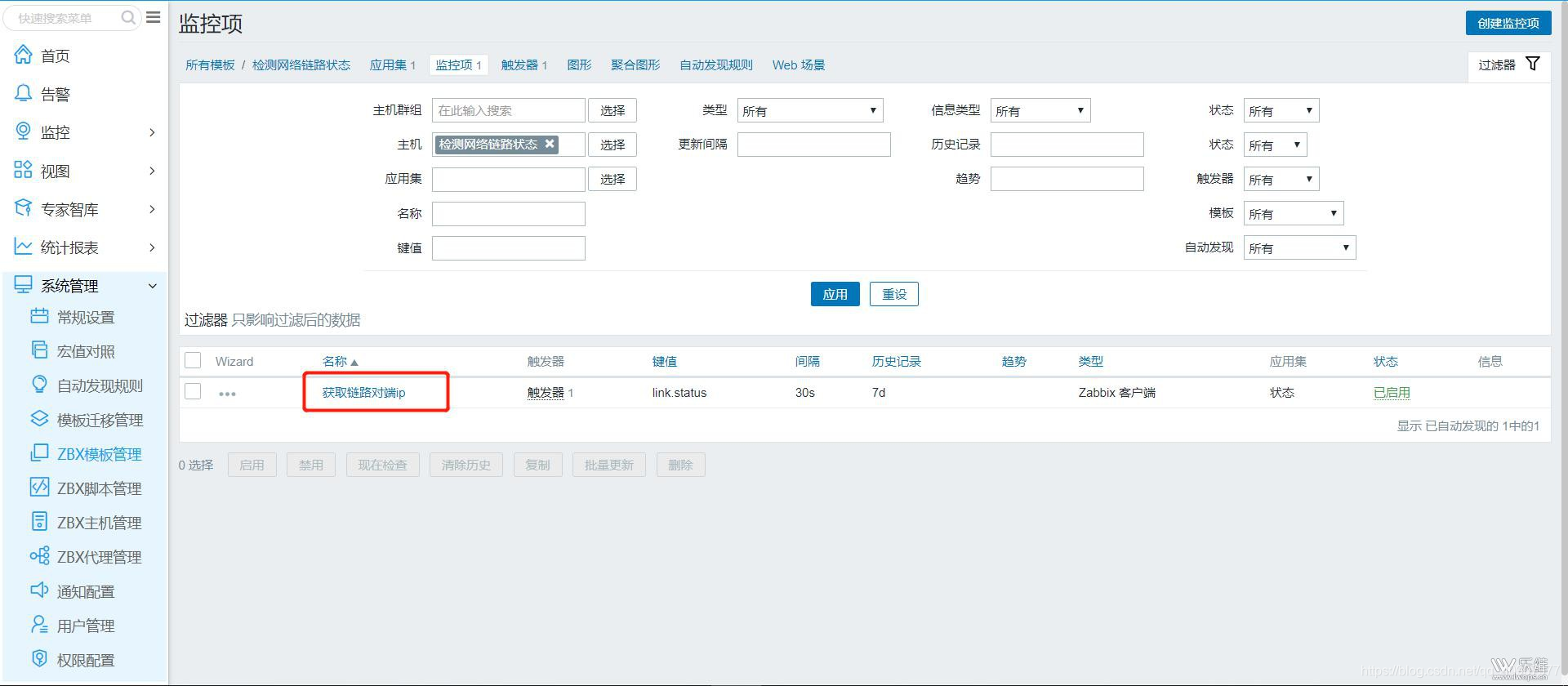The height and width of the screenshot is (686, 1568).
Task: Switch to 聚合图形 tab
Action: click(x=635, y=65)
